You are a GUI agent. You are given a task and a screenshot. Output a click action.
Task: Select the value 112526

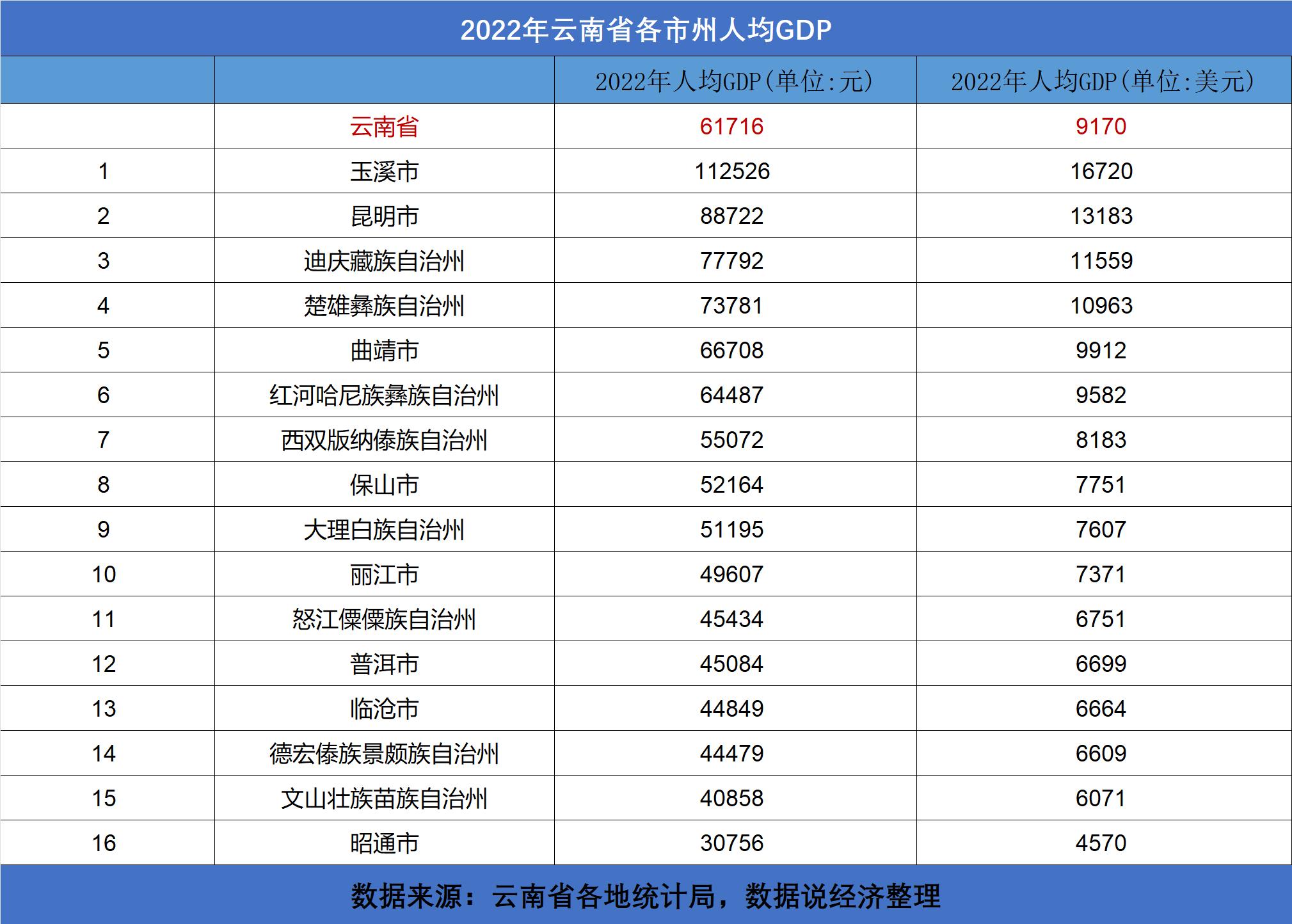[732, 171]
